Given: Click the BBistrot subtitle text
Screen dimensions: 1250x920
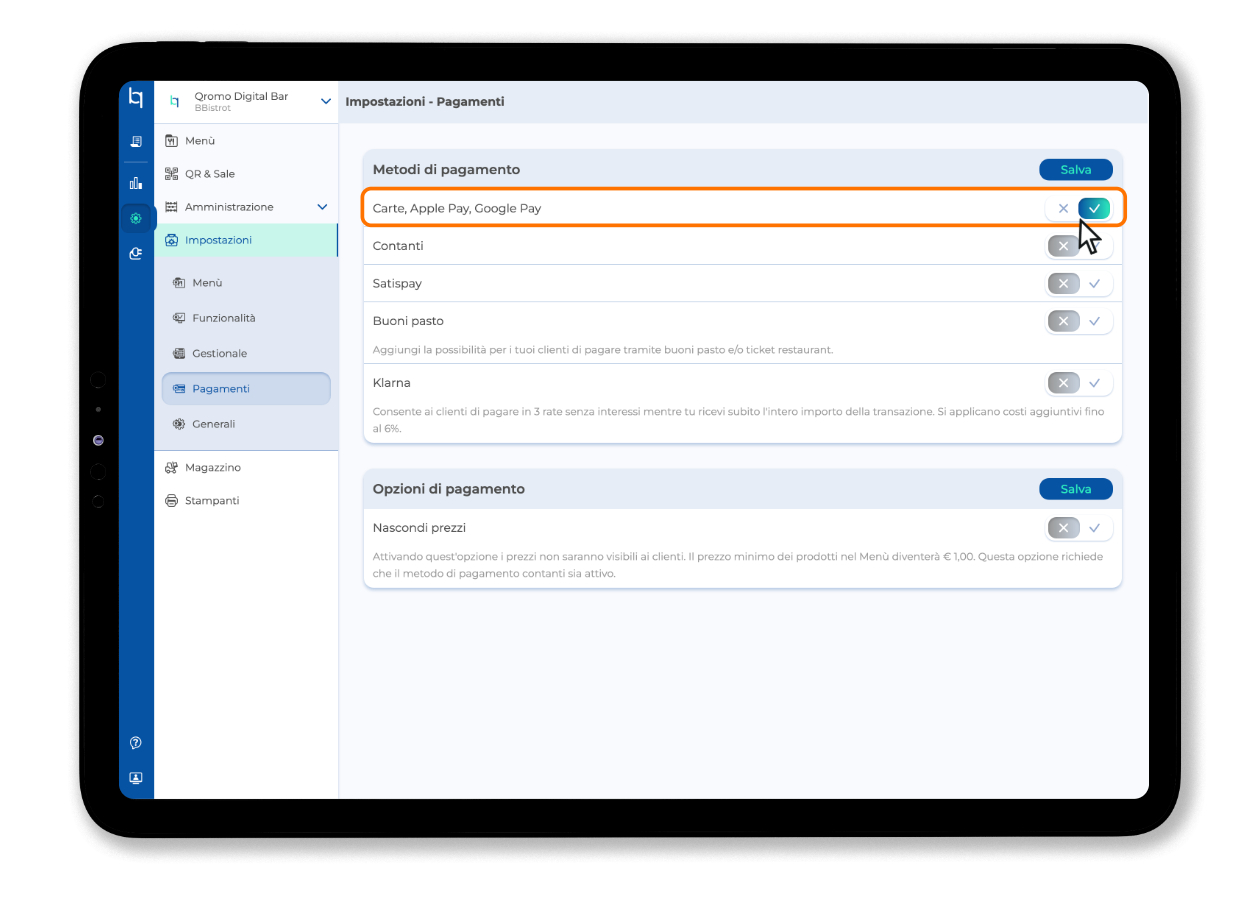Looking at the screenshot, I should click(x=213, y=108).
